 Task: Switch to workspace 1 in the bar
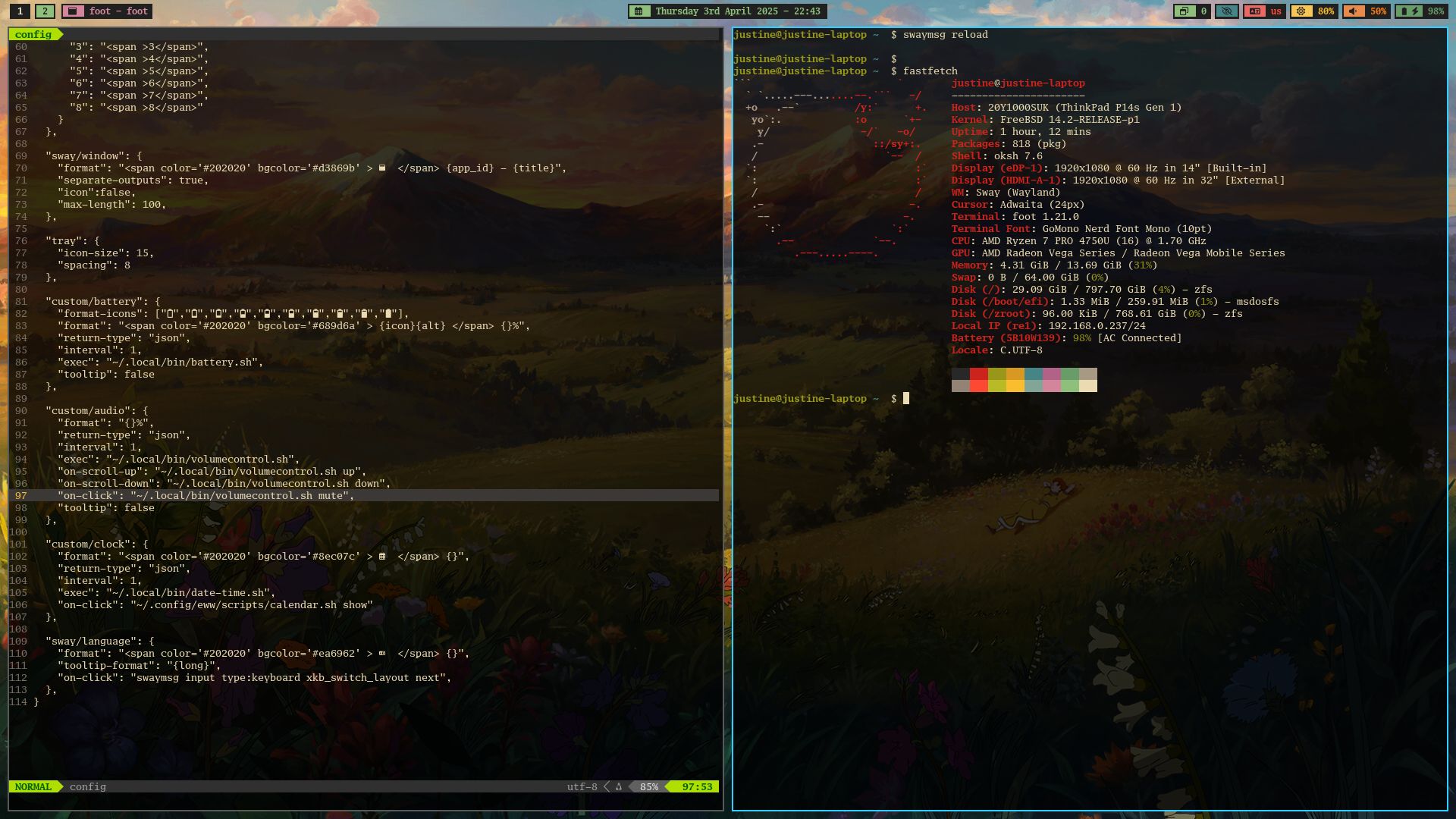(20, 11)
